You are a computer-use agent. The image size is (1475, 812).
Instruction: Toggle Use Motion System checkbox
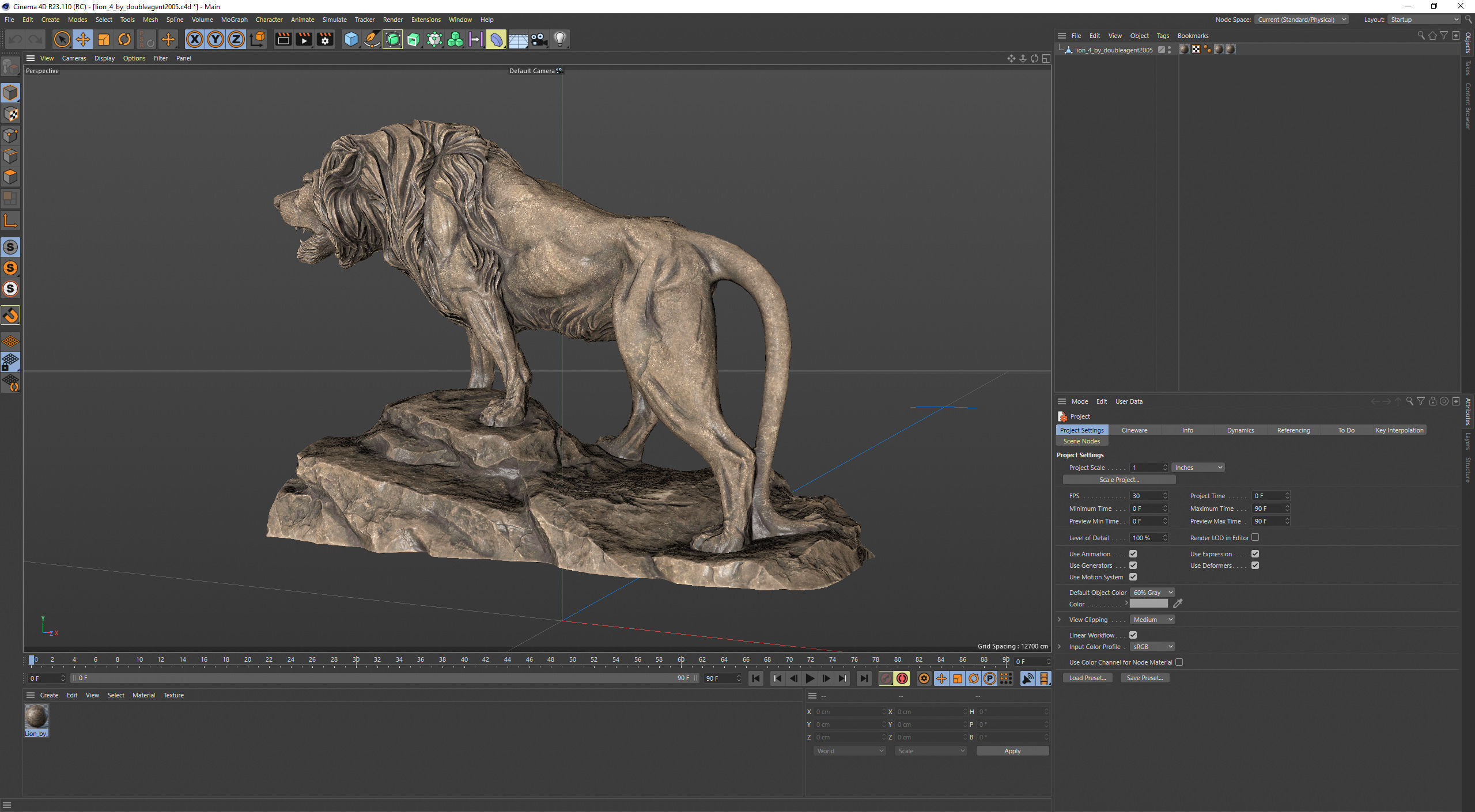1133,577
